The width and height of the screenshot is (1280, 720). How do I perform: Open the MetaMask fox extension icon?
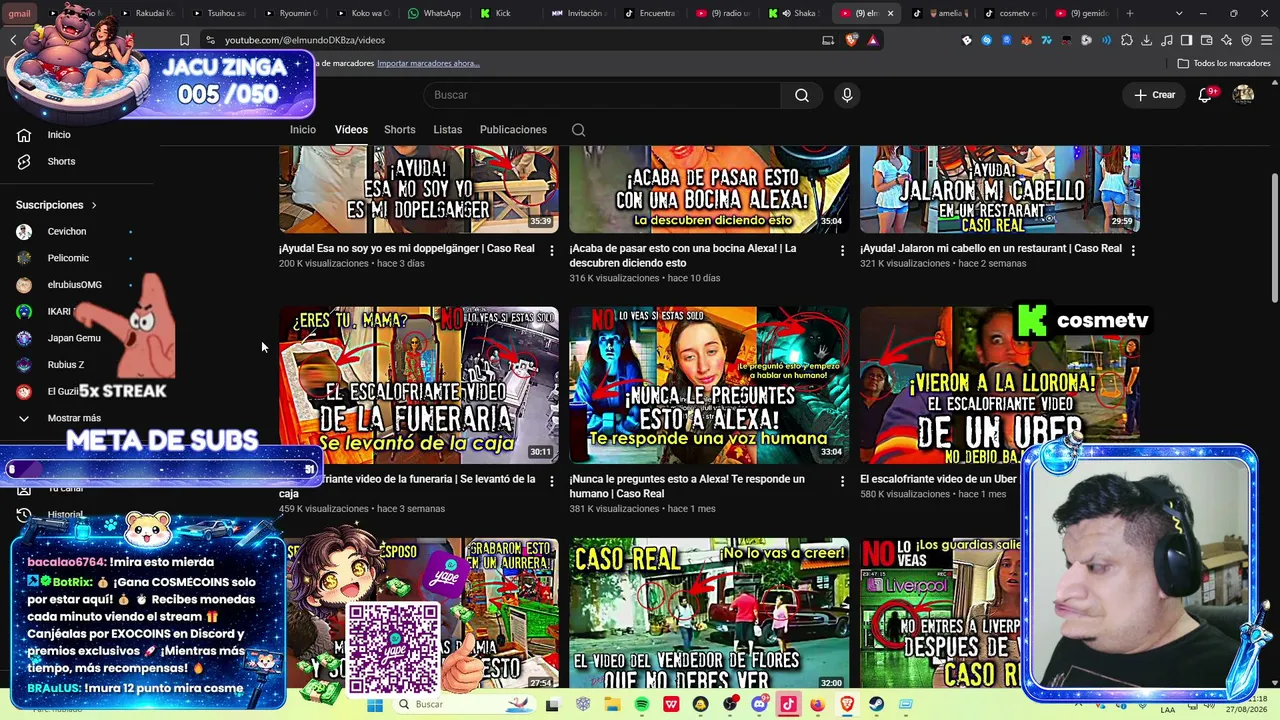1026,40
